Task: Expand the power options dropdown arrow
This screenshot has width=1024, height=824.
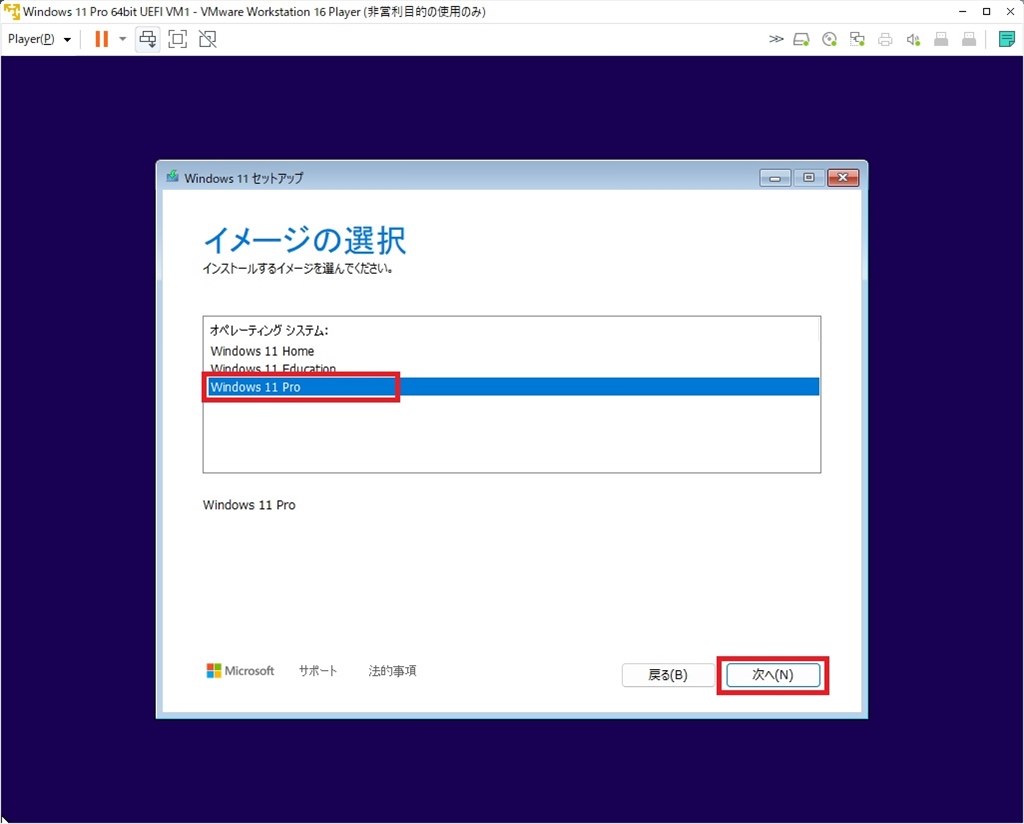Action: 122,39
